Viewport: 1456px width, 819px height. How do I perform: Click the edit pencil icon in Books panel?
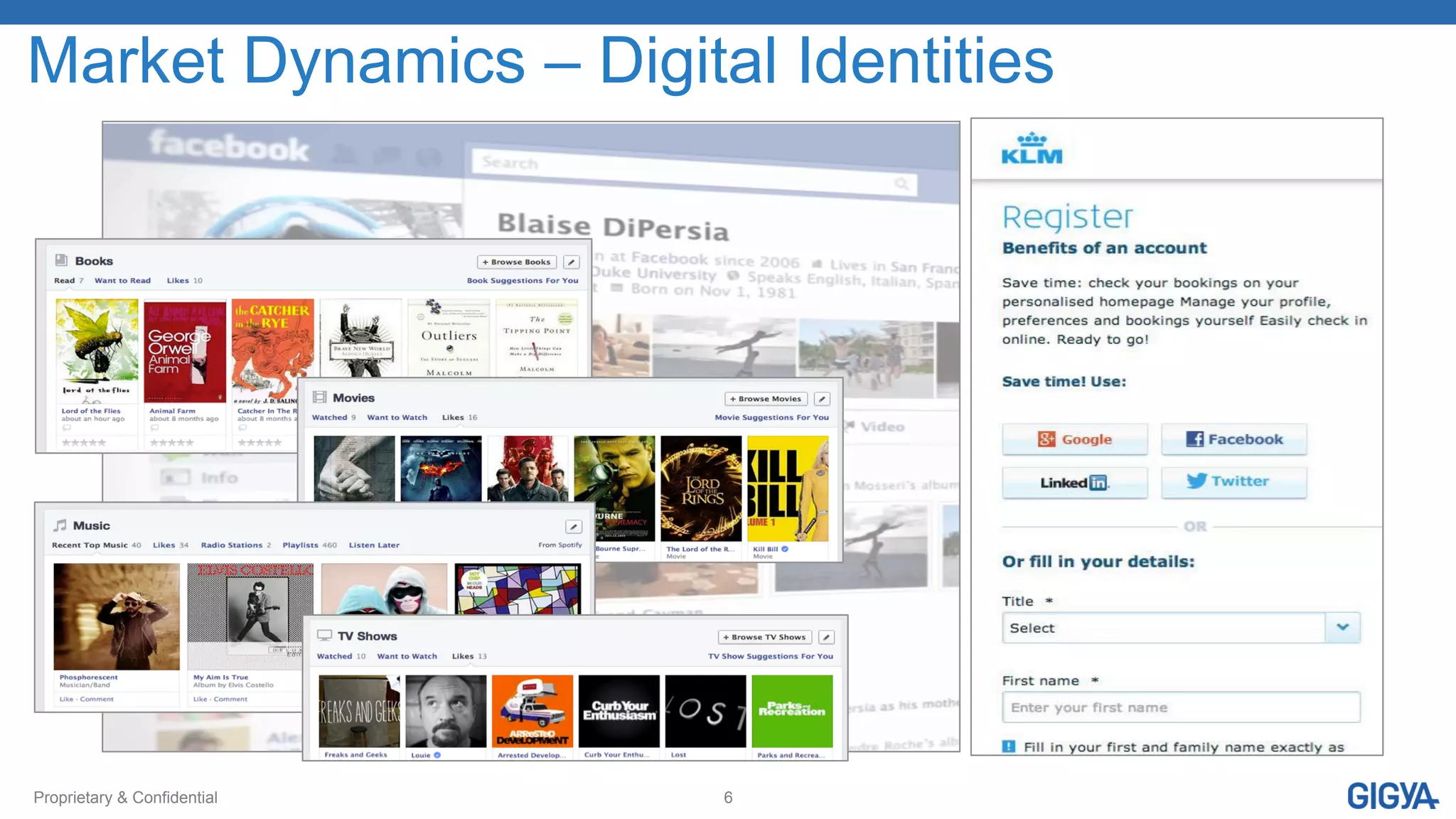coord(571,262)
